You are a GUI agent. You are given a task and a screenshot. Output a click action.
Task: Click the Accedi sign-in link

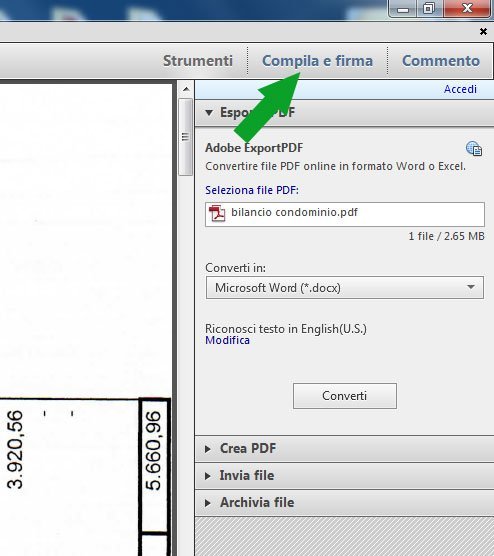tap(460, 89)
